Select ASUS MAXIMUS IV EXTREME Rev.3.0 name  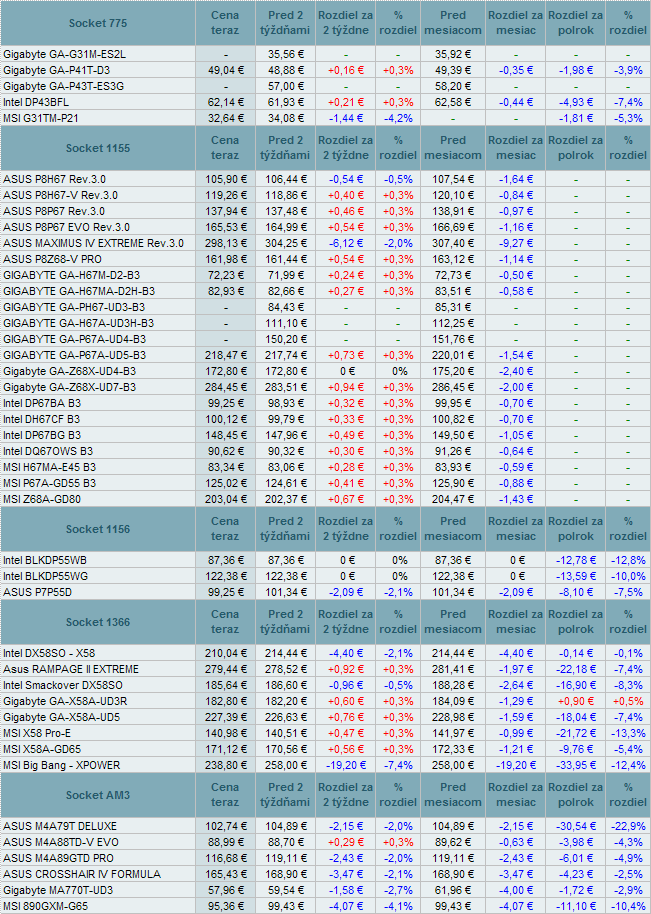(93, 244)
